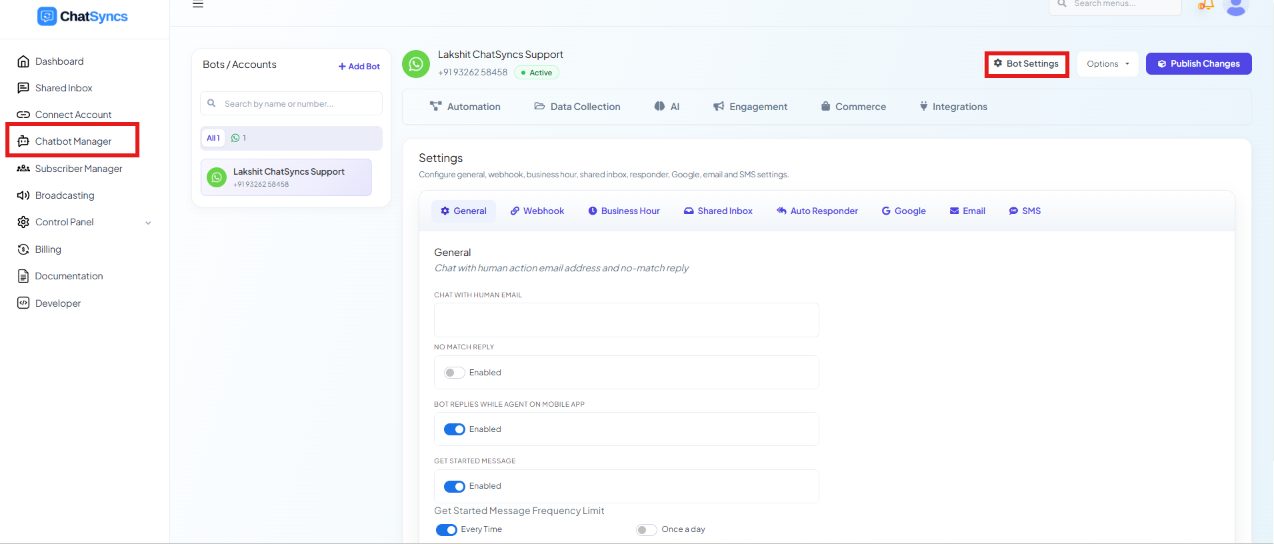Click the phone number under bot title

click(473, 72)
